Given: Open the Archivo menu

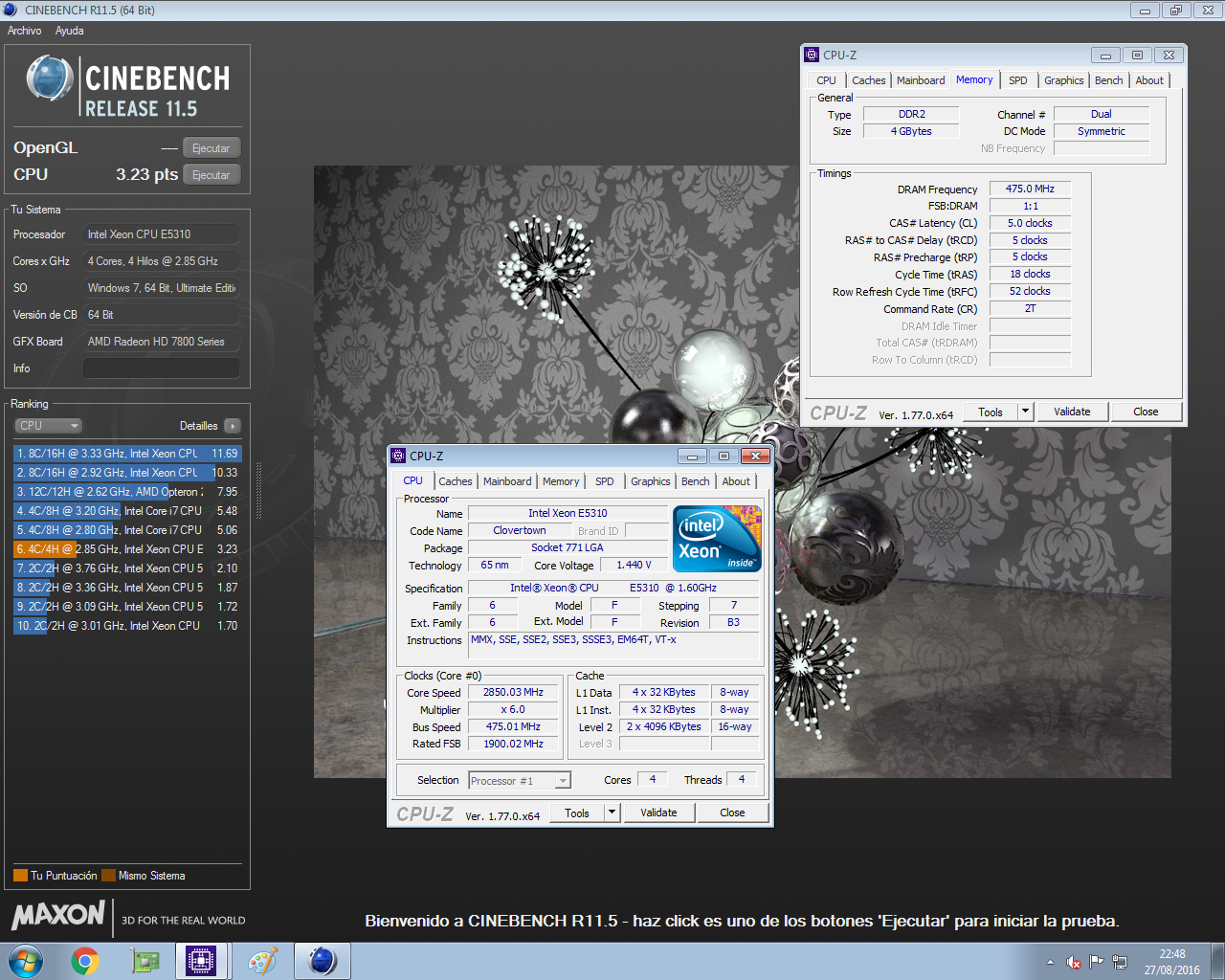Looking at the screenshot, I should pos(25,31).
